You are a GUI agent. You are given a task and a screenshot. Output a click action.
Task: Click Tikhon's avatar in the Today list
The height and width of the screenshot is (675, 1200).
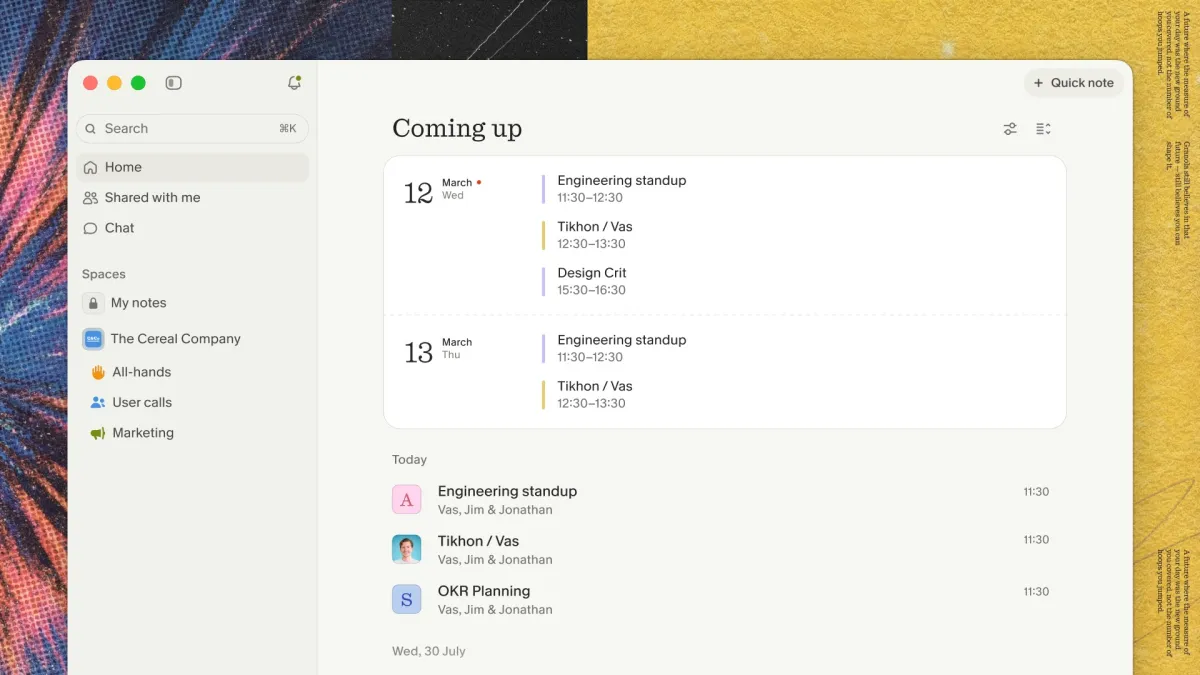pyautogui.click(x=406, y=549)
